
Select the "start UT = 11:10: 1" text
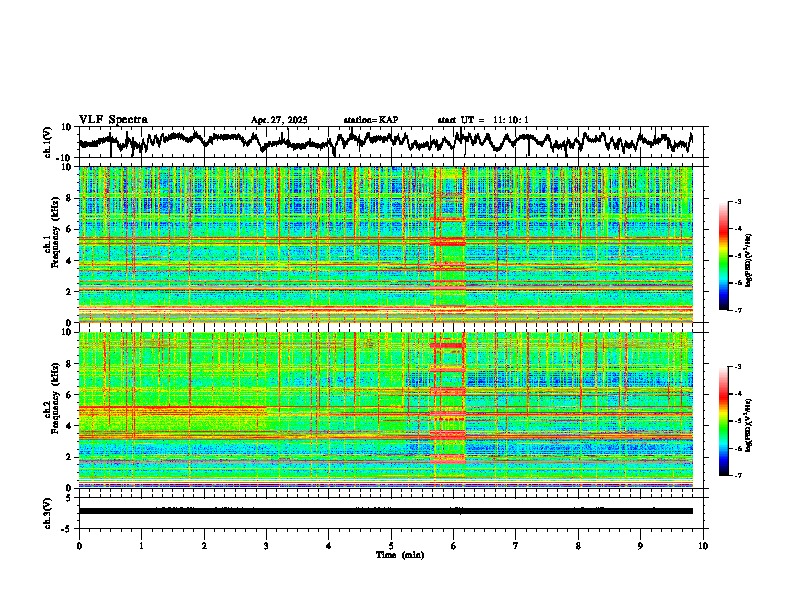click(483, 120)
